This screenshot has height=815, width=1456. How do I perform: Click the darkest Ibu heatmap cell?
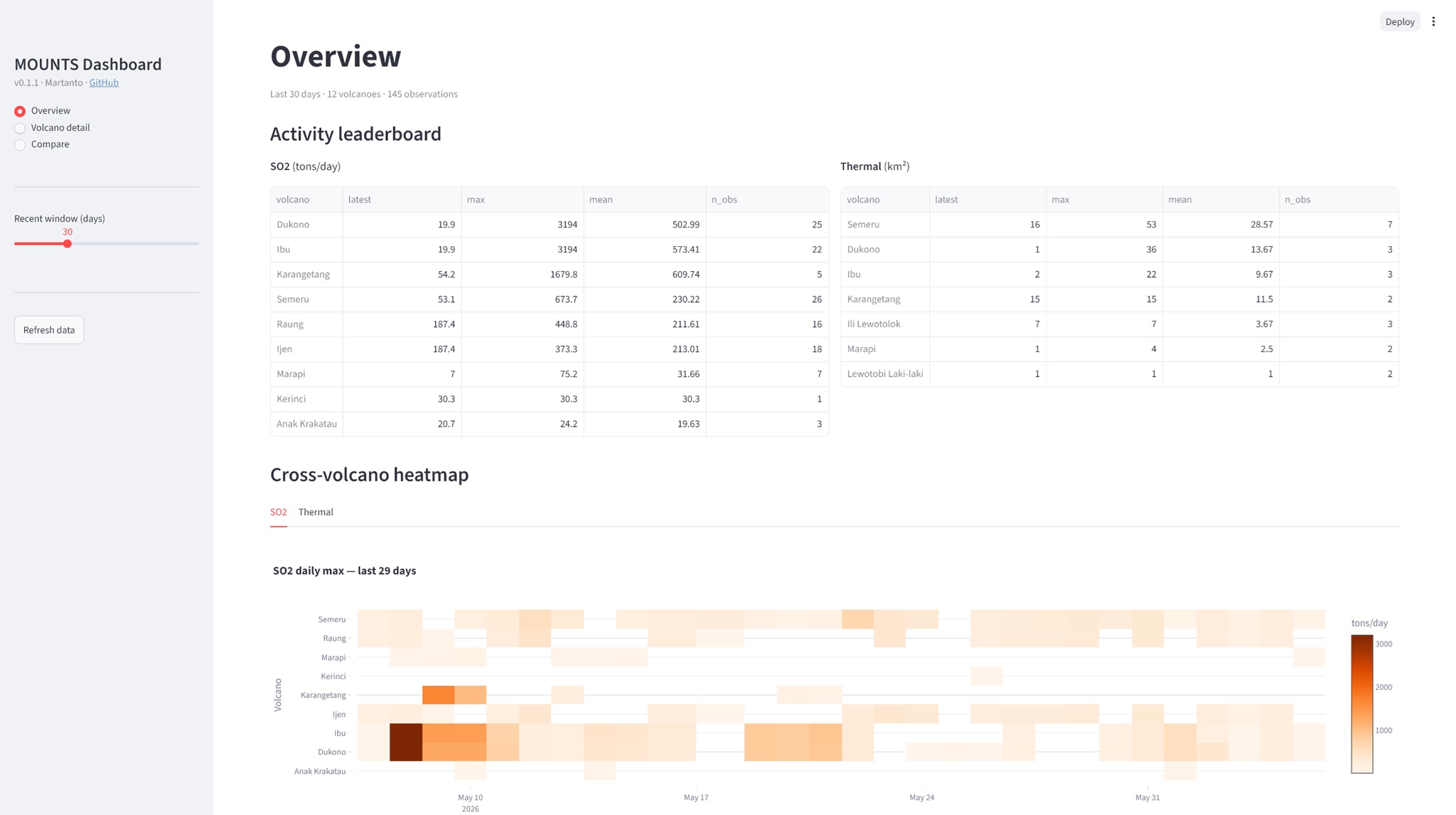click(x=406, y=733)
